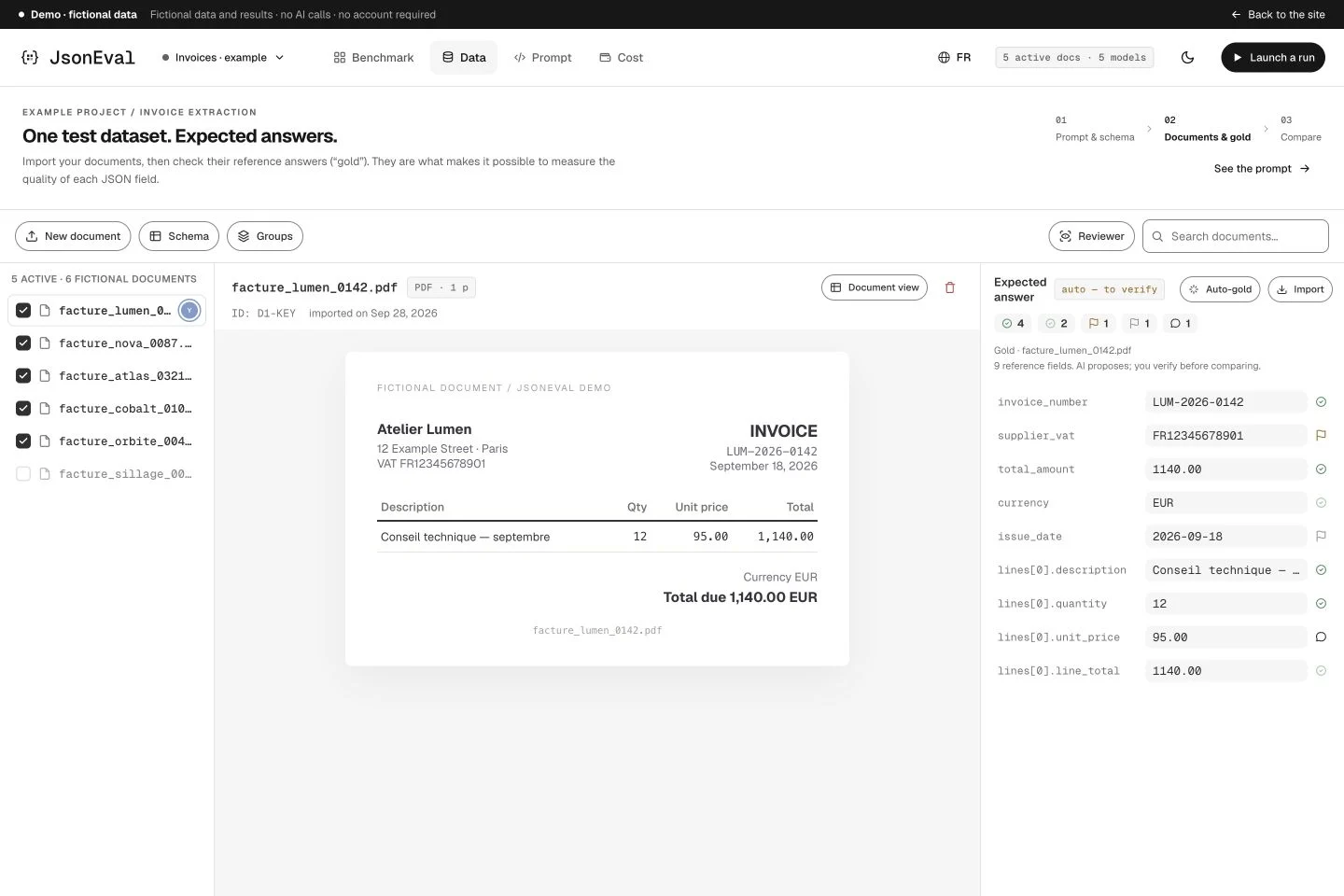
Task: Toggle dark mode with the moon icon
Action: coord(1187,58)
